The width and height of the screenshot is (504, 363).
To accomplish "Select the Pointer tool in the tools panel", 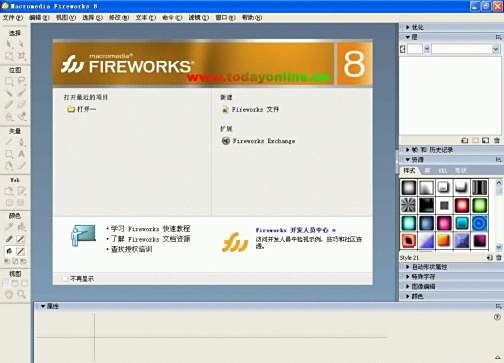I will pyautogui.click(x=9, y=44).
